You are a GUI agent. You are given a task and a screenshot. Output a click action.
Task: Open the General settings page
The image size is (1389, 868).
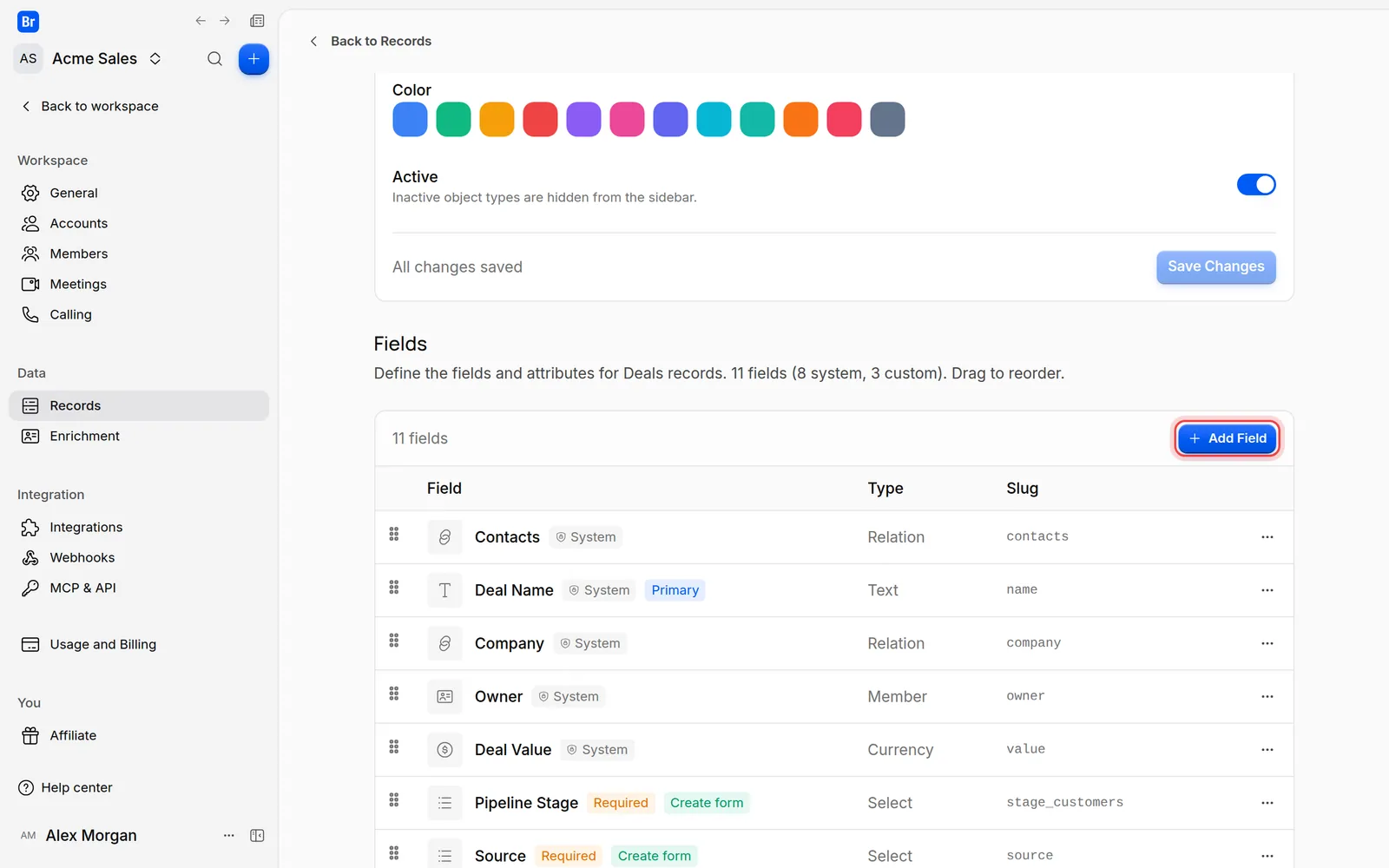pyautogui.click(x=139, y=193)
